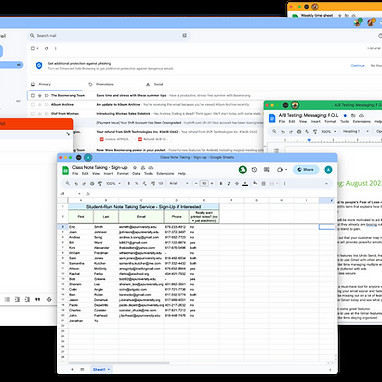This screenshot has width=382, height=382.
Task: Click Share button in Sheets
Action: [306, 170]
